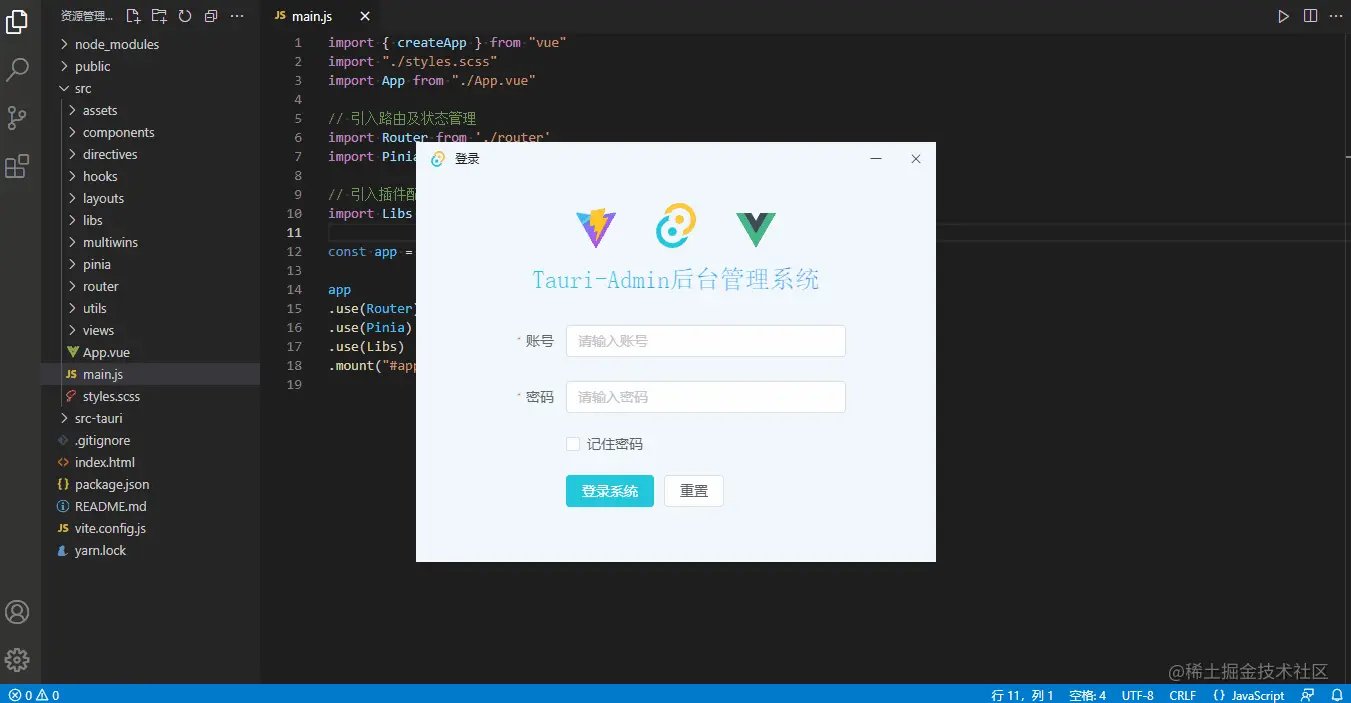This screenshot has width=1351, height=703.
Task: Click line number 11 in editor gutter
Action: tap(294, 232)
